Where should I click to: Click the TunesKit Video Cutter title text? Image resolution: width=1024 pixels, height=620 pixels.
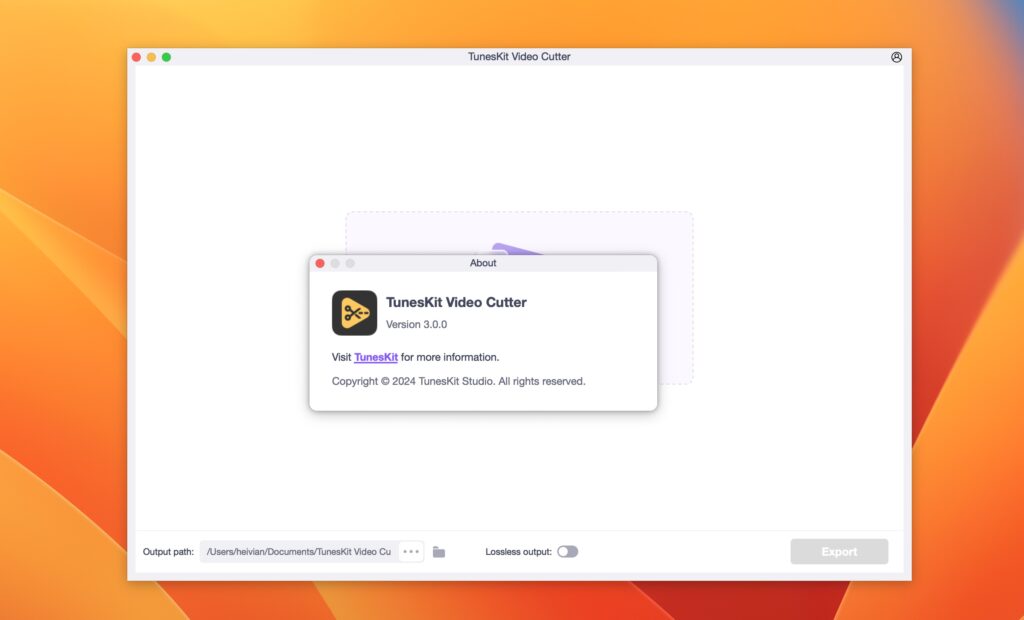click(x=459, y=302)
